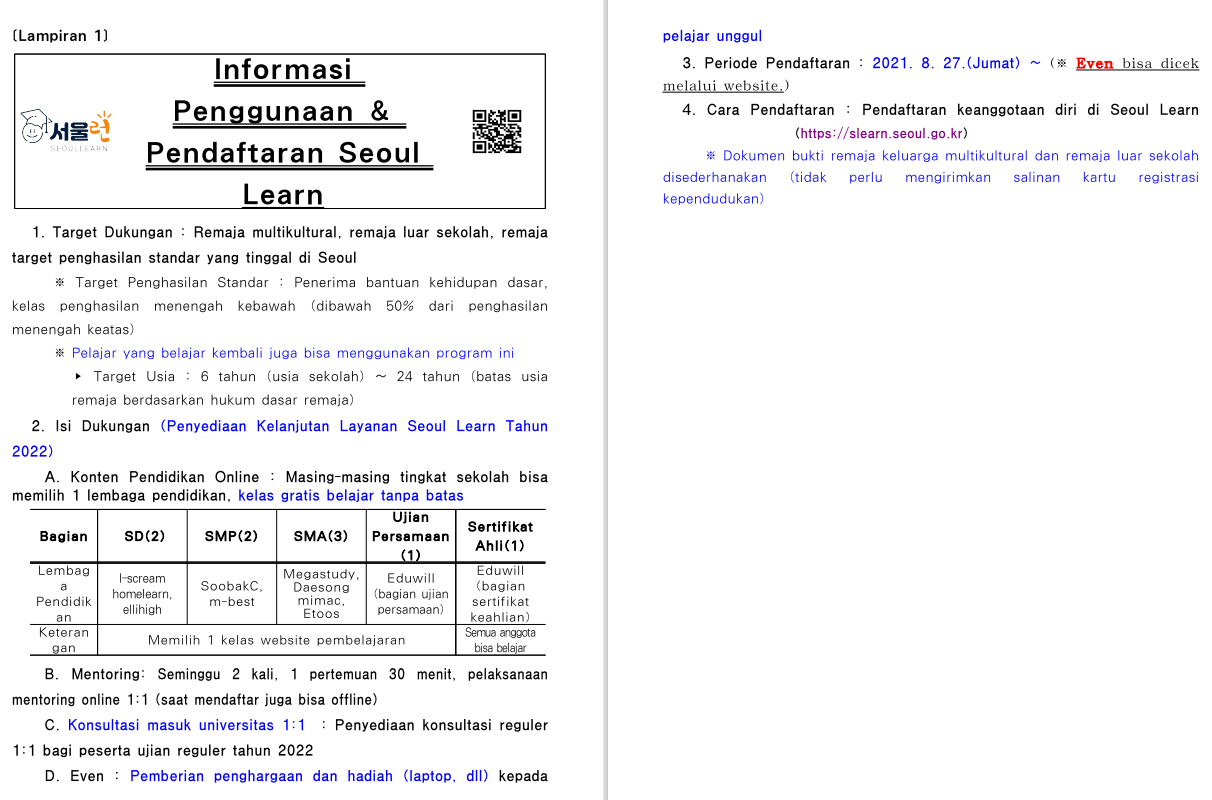Click the 'SD(2)' column header
Viewport: 1212px width, 800px height.
143,536
